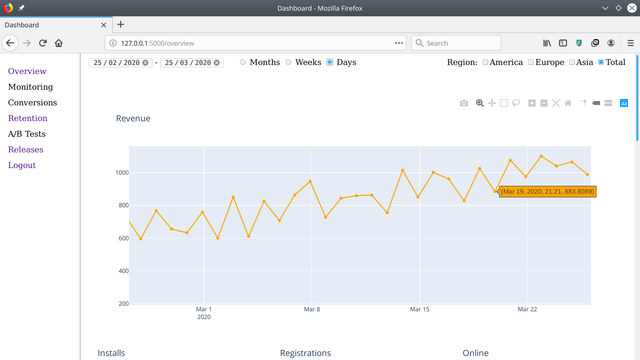The width and height of the screenshot is (640, 360).
Task: Select the Pan tool in chart modebar
Action: coord(492,103)
